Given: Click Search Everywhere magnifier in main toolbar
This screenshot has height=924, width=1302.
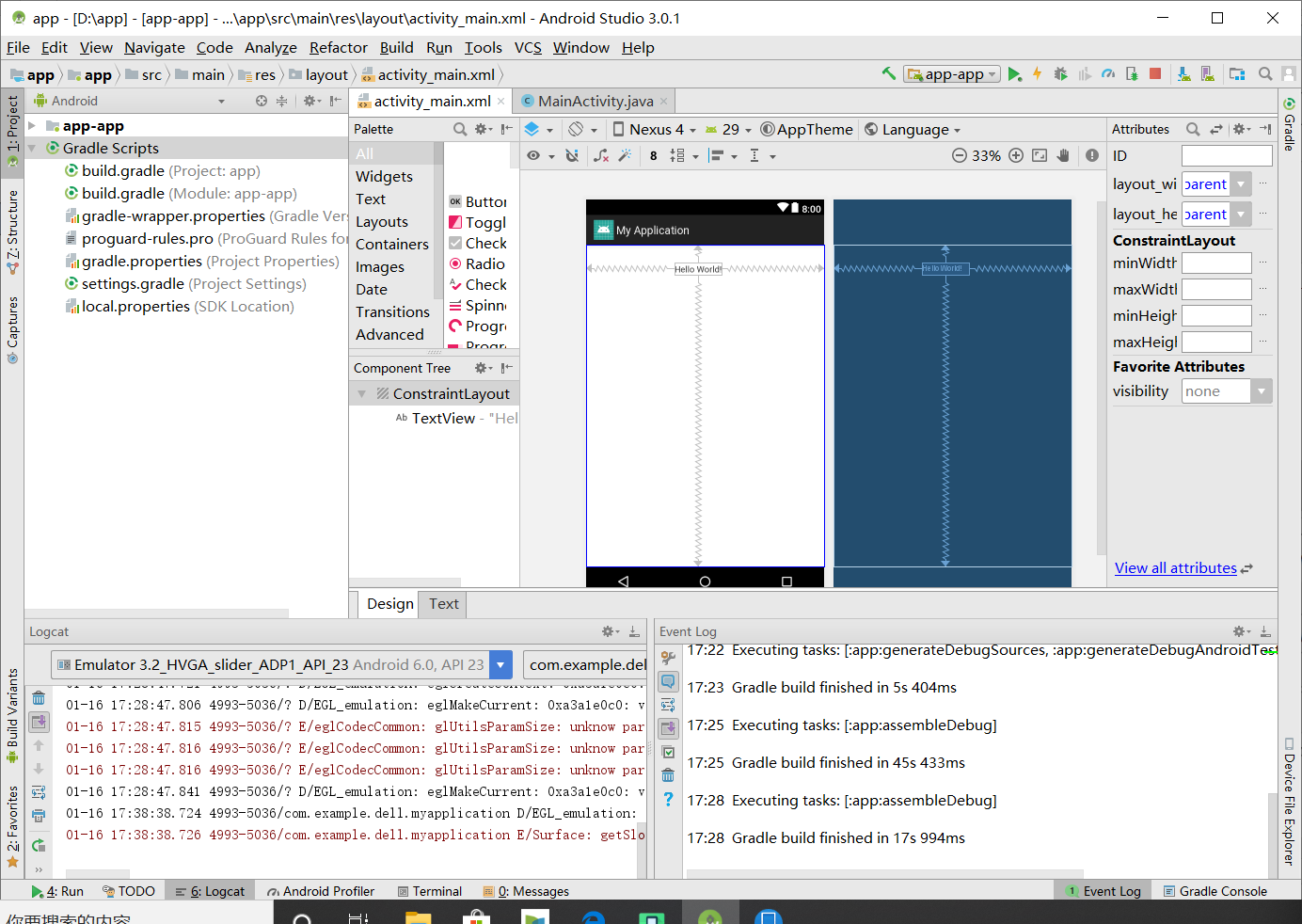Looking at the screenshot, I should [x=1265, y=74].
